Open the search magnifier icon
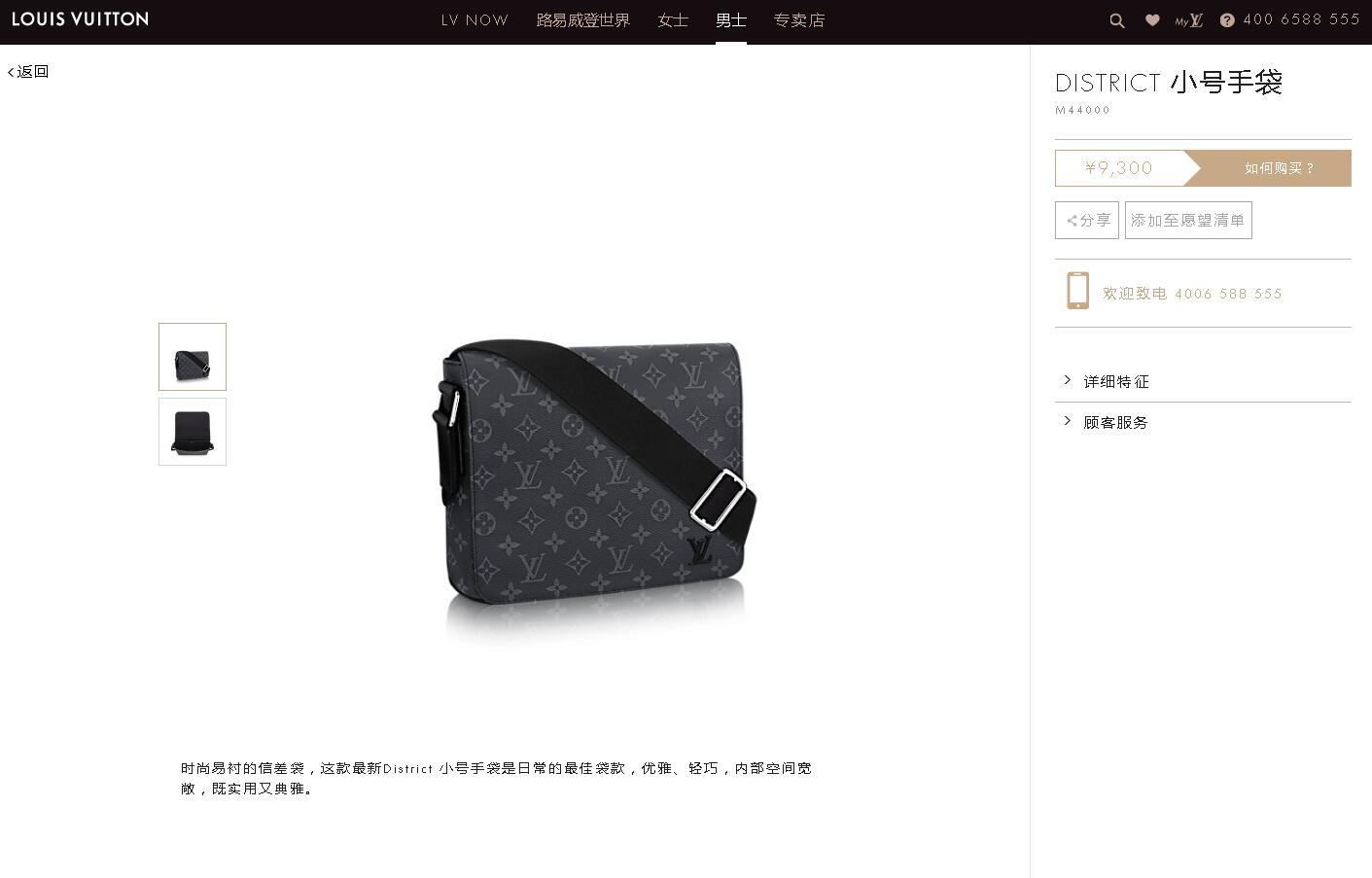 coord(1117,20)
